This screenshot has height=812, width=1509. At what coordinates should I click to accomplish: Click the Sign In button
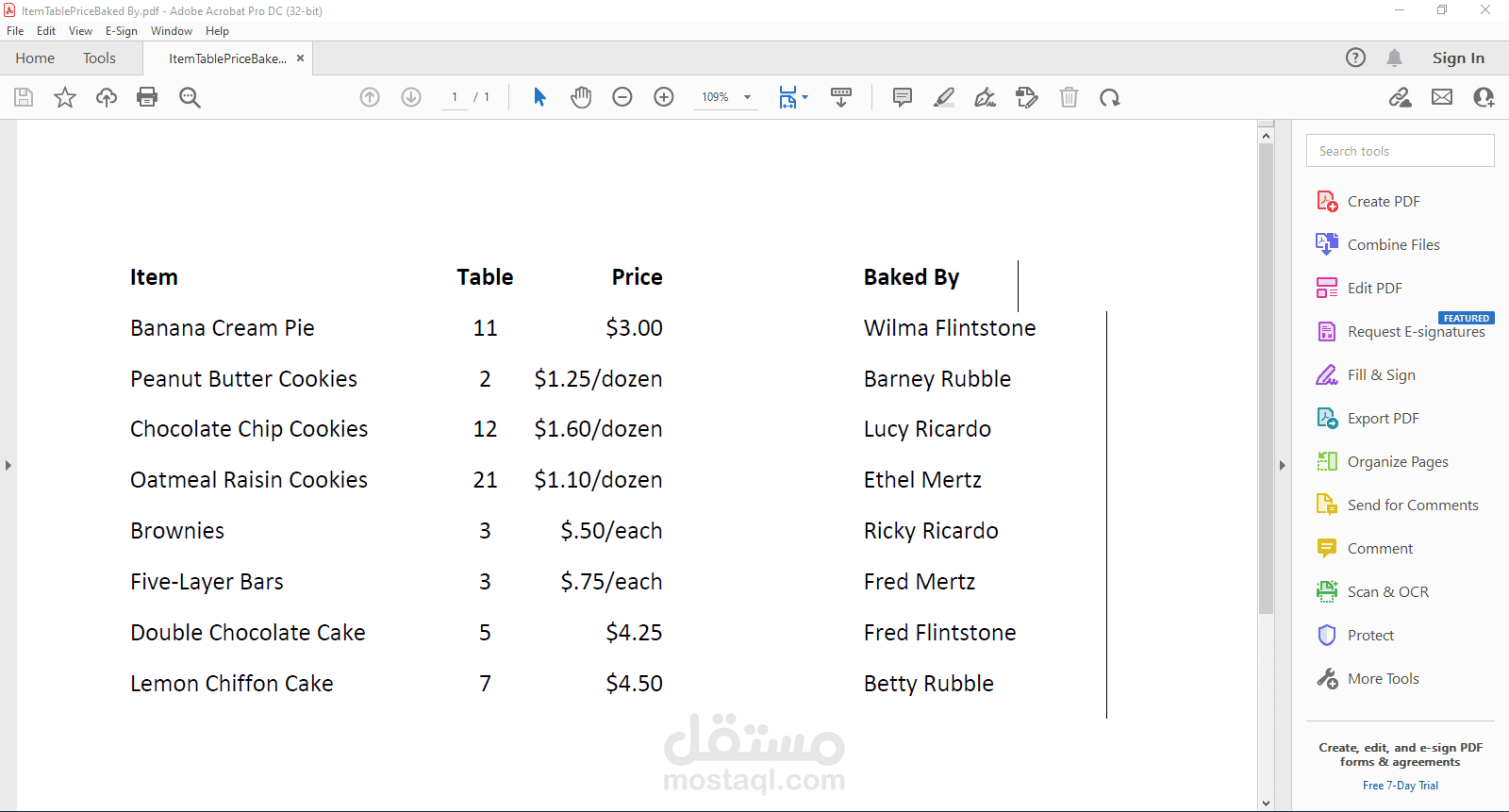[1458, 58]
